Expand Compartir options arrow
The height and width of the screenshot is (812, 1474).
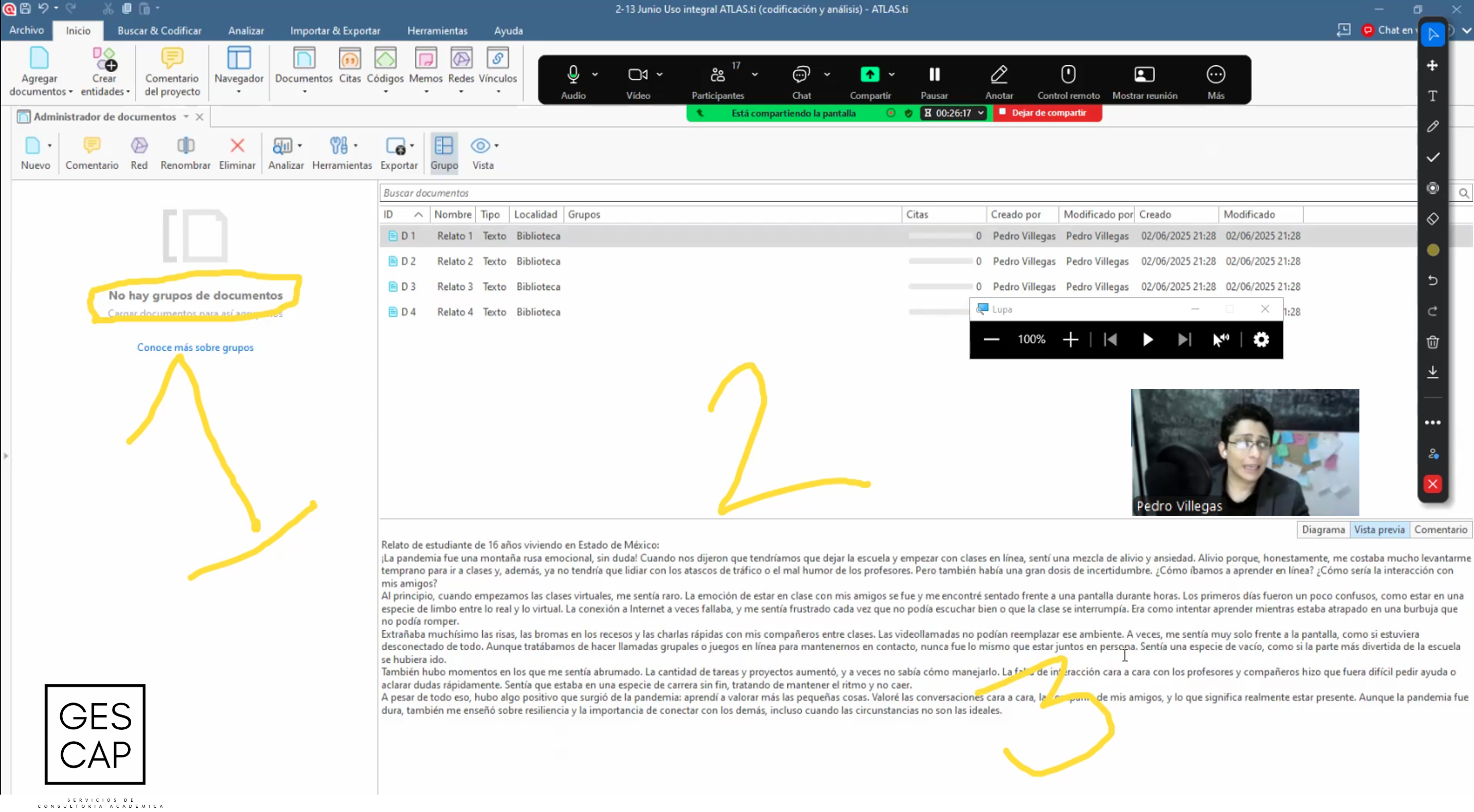click(891, 74)
